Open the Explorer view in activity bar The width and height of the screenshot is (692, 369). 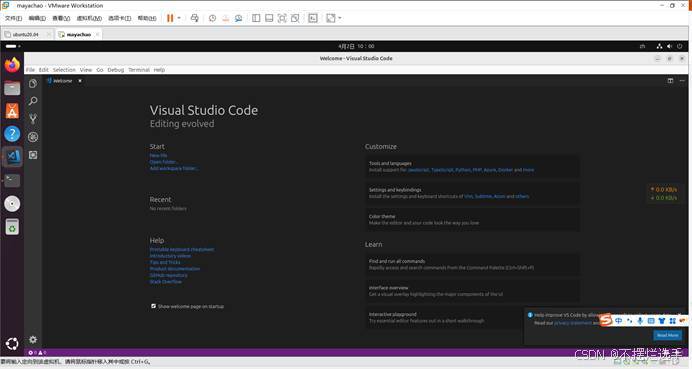[33, 83]
